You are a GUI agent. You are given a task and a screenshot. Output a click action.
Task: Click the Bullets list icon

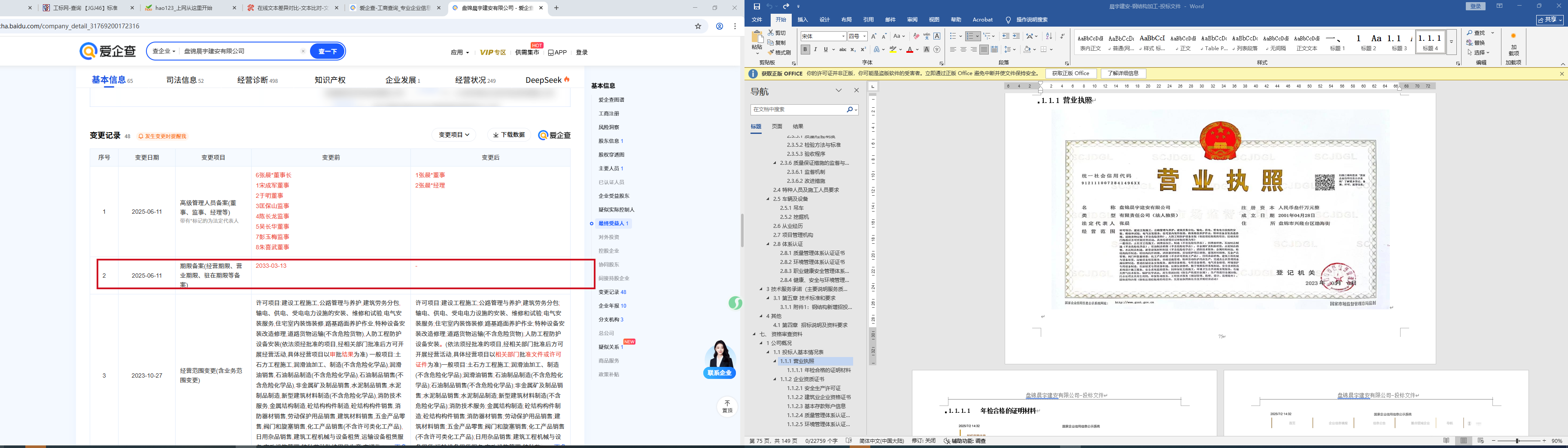point(953,36)
